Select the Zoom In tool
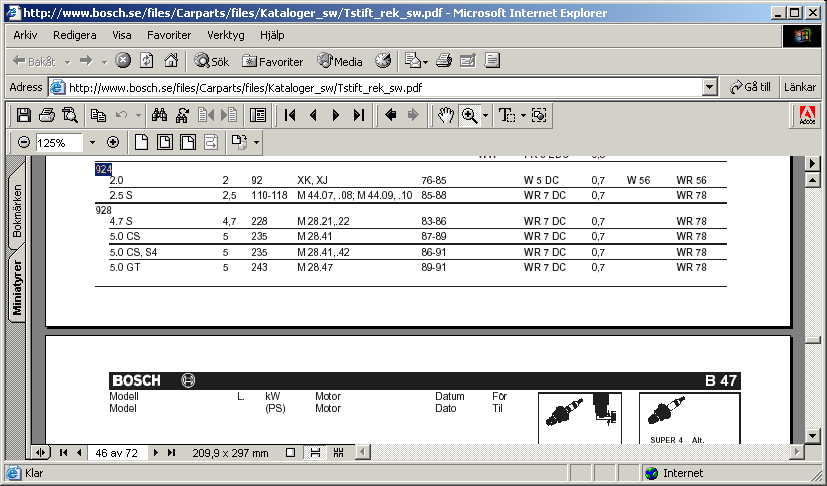Screen dimensions: 827x486 click(469, 115)
